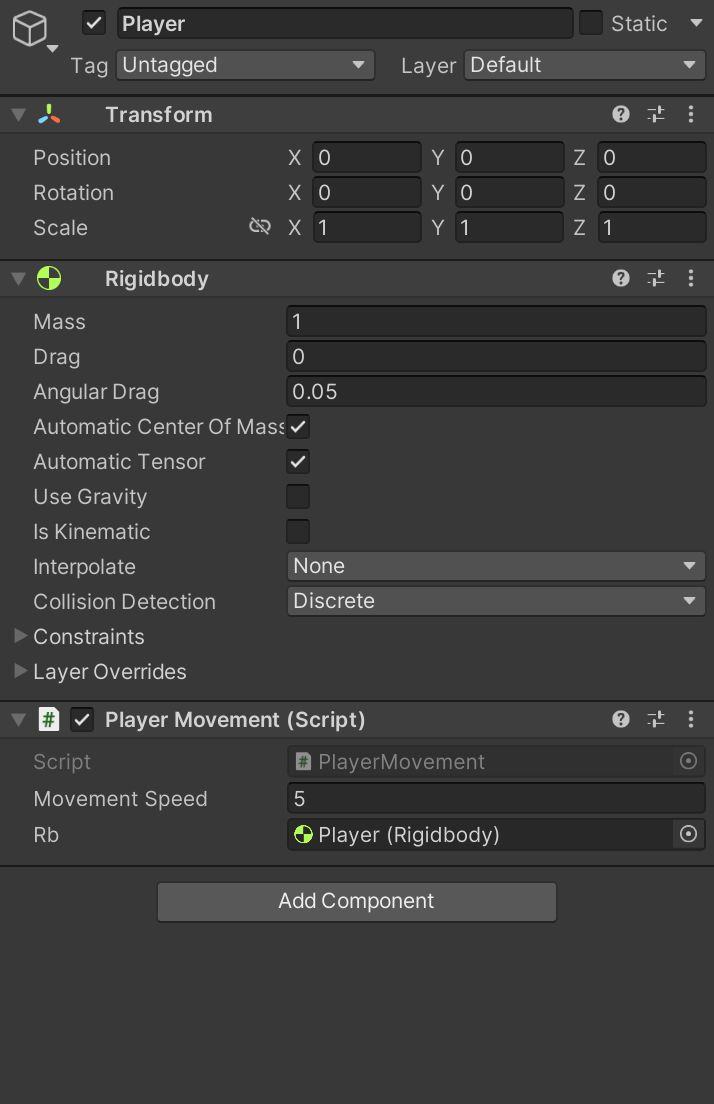Screen dimensions: 714x1104
Task: Expand the Layer Overrides foldout
Action: tap(20, 671)
